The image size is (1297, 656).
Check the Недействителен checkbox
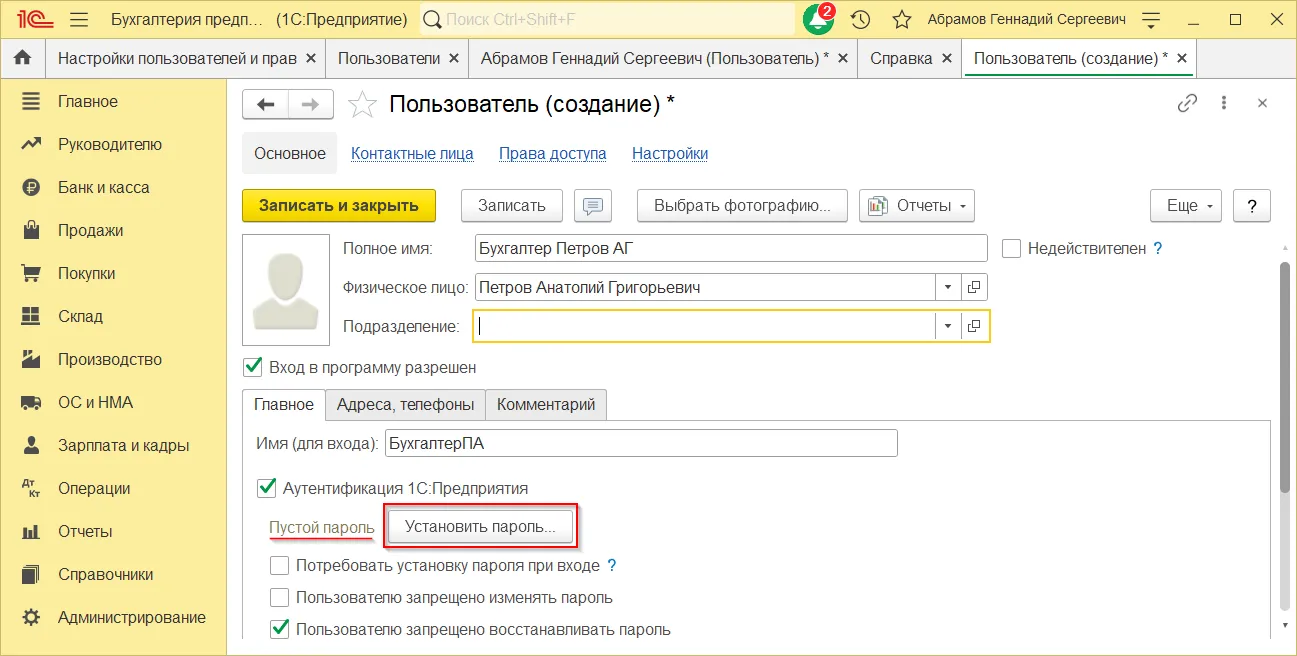click(x=1011, y=249)
